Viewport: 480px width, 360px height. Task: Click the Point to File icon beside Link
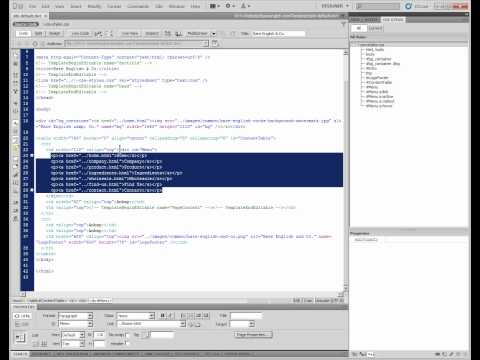(191, 324)
